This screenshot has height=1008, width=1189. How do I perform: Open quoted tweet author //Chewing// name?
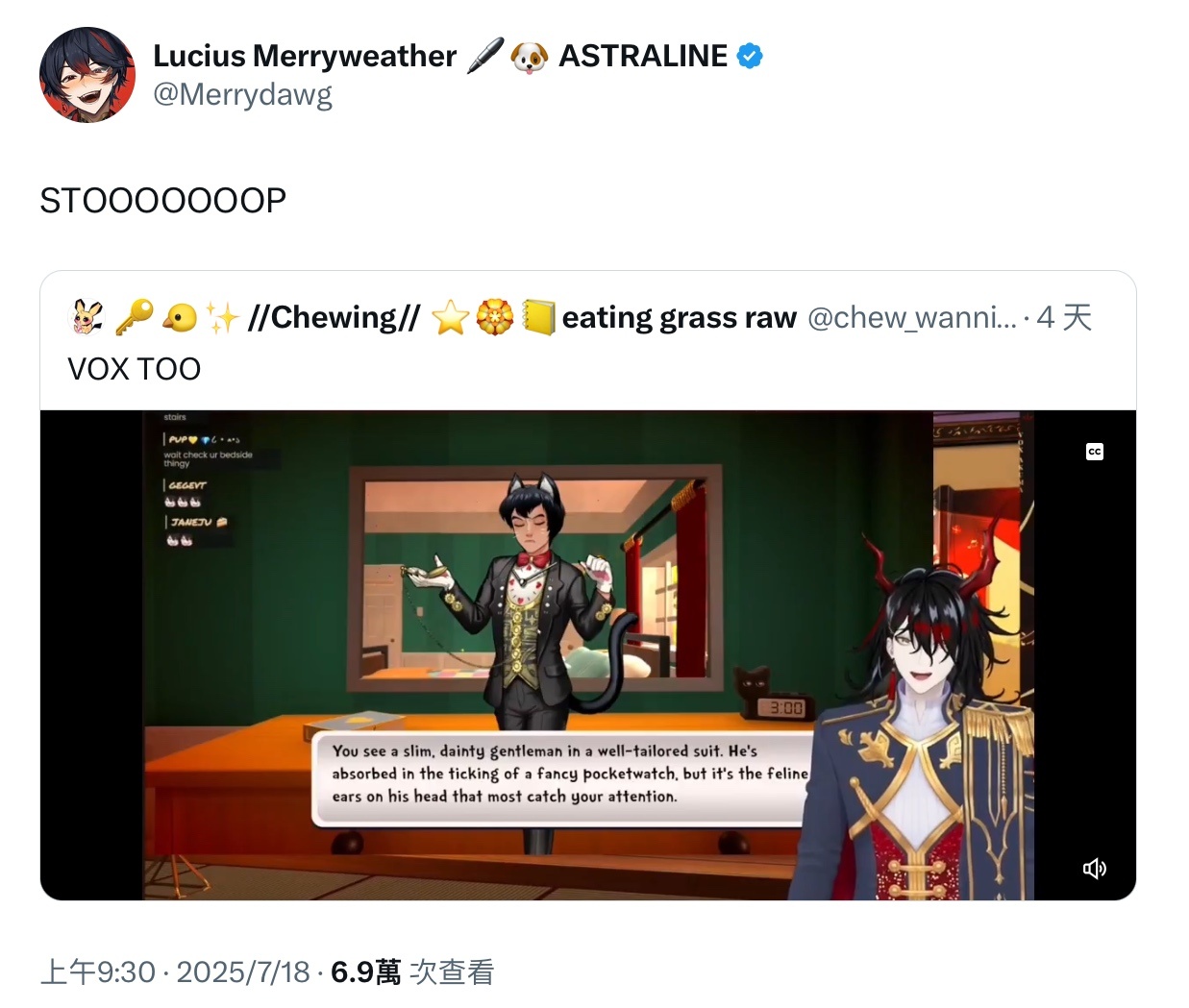[x=334, y=317]
